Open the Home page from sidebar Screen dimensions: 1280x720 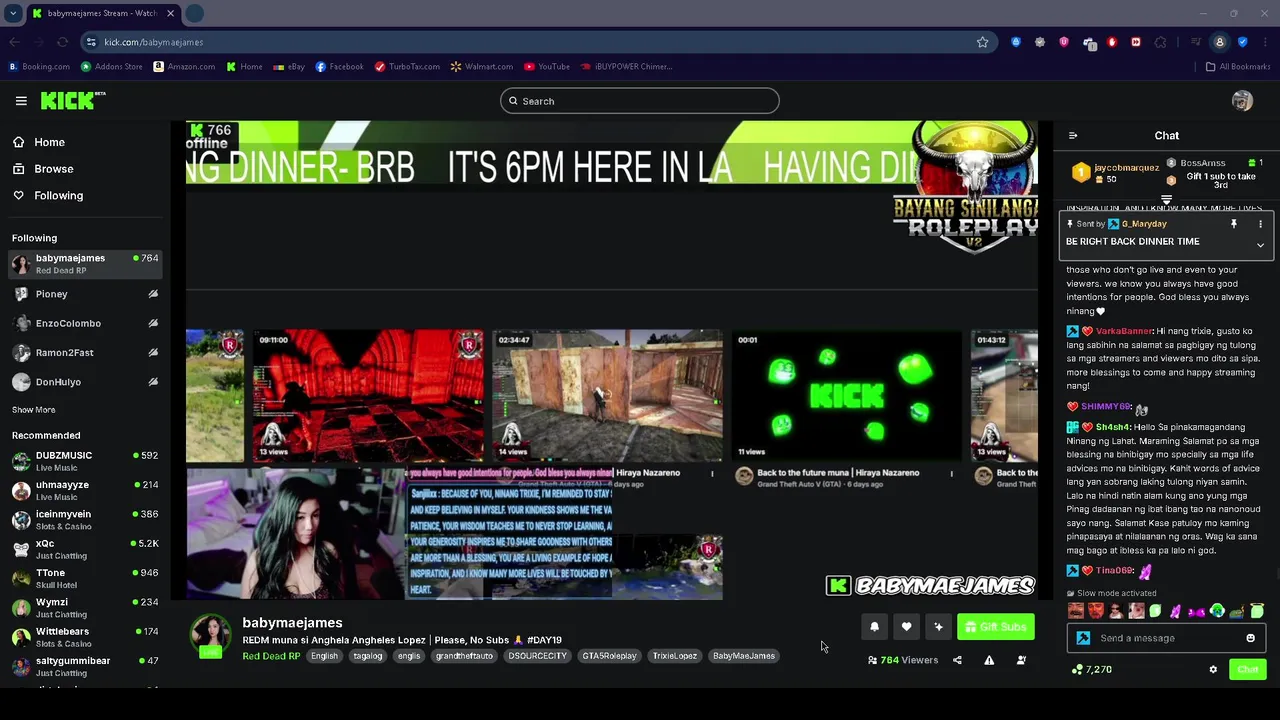[x=50, y=142]
